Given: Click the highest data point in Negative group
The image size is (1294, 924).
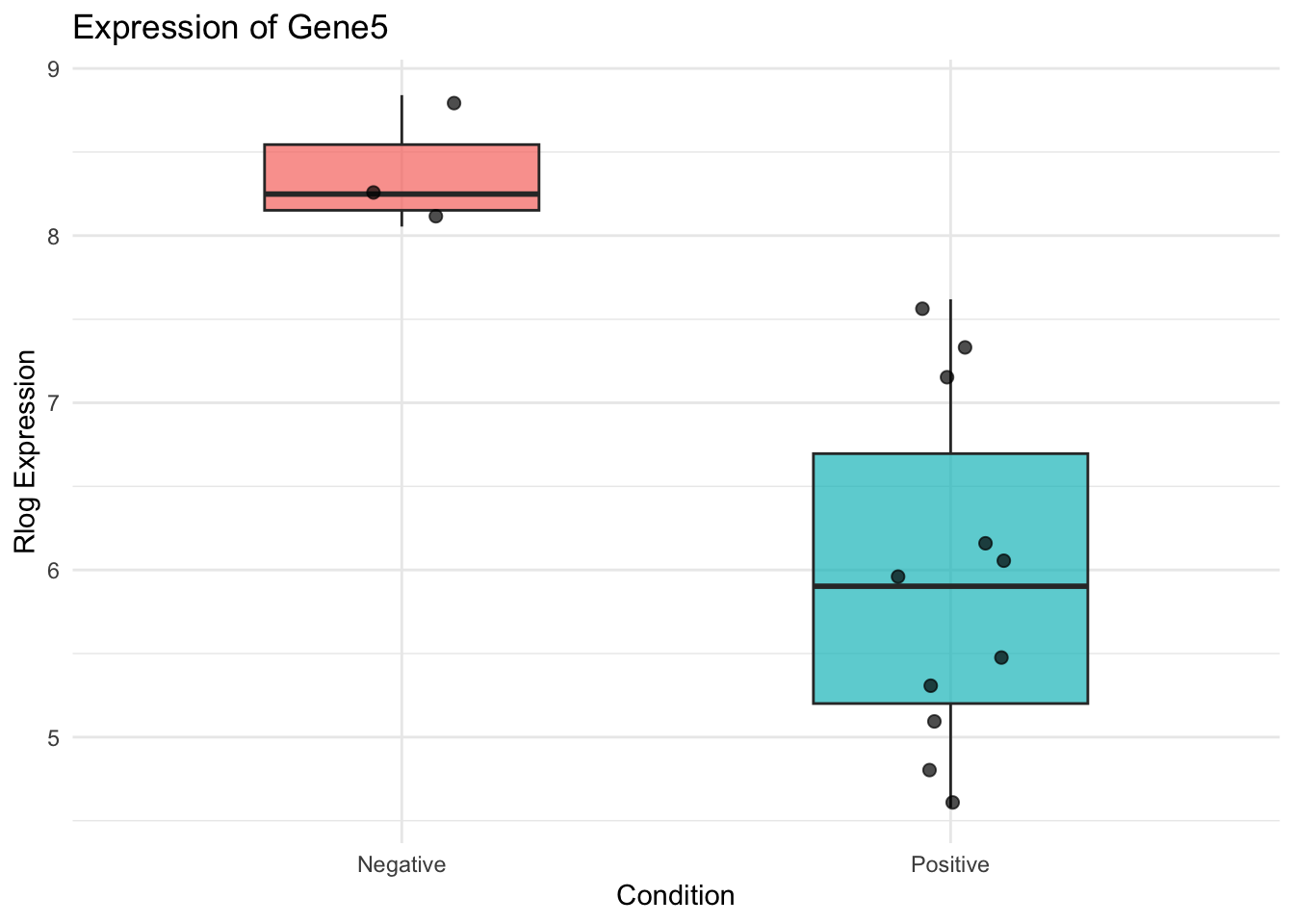Looking at the screenshot, I should point(454,103).
